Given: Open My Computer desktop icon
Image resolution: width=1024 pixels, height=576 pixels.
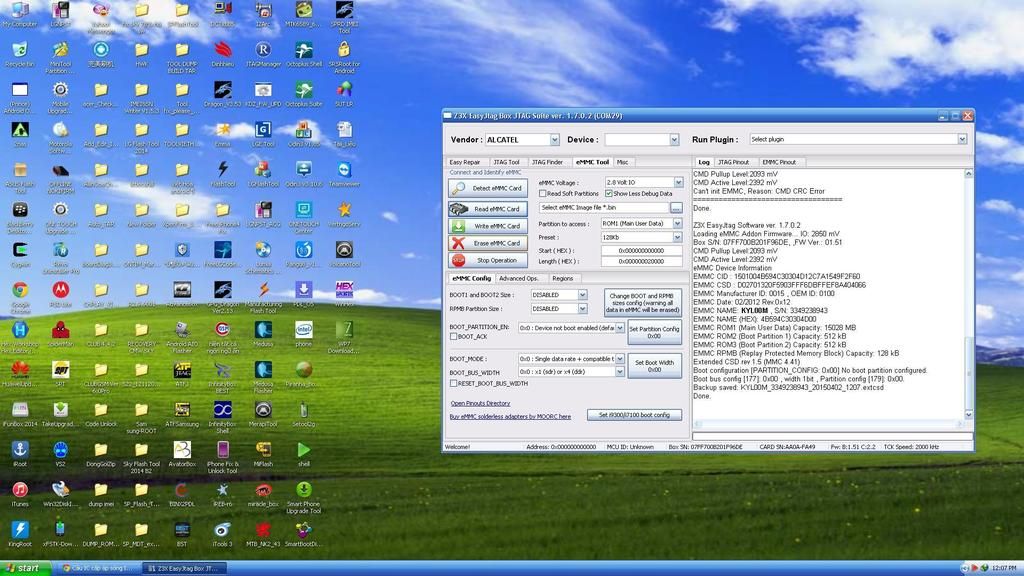Looking at the screenshot, I should tap(20, 14).
